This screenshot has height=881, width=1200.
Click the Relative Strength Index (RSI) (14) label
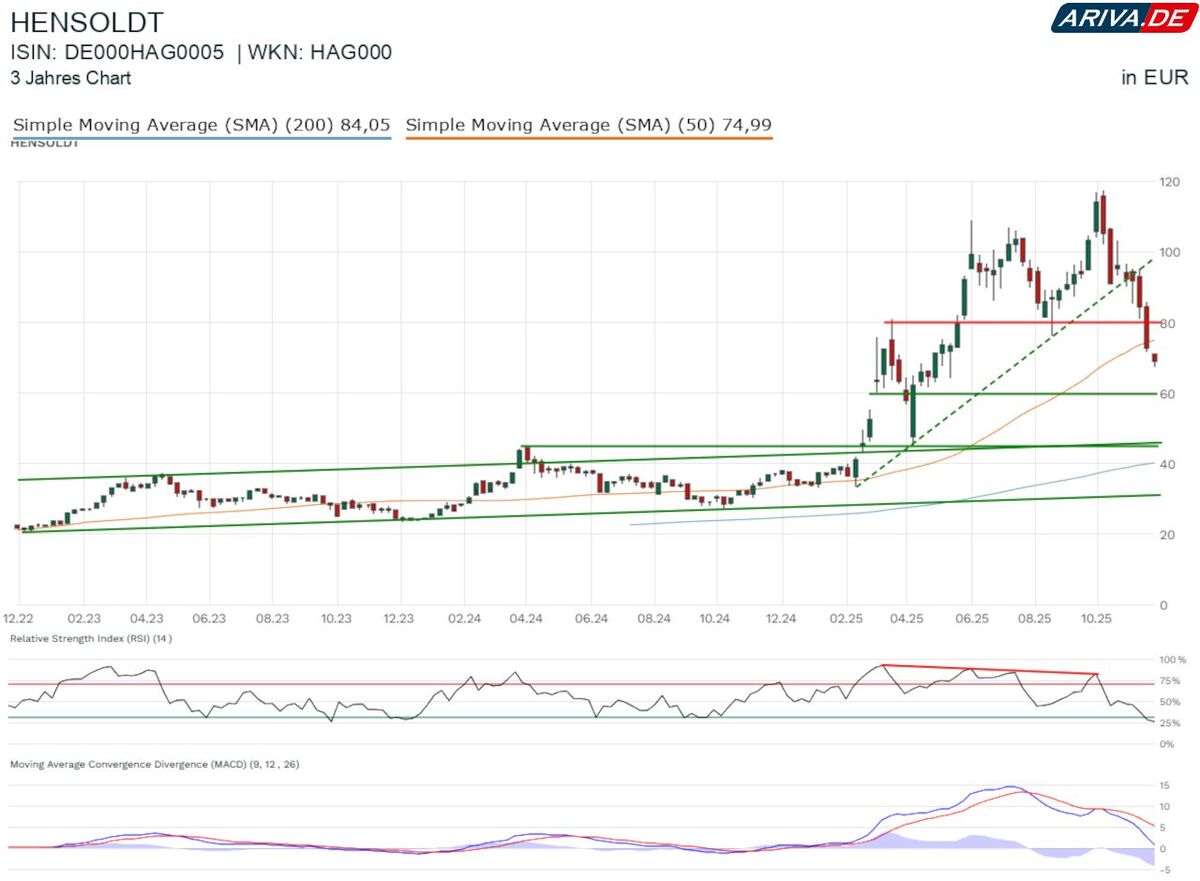coord(91,638)
